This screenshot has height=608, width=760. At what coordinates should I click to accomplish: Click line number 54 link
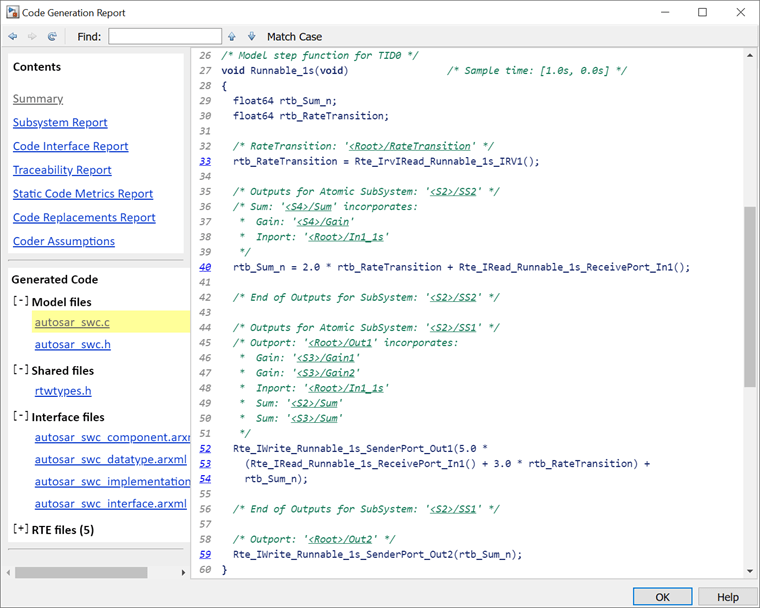[205, 479]
